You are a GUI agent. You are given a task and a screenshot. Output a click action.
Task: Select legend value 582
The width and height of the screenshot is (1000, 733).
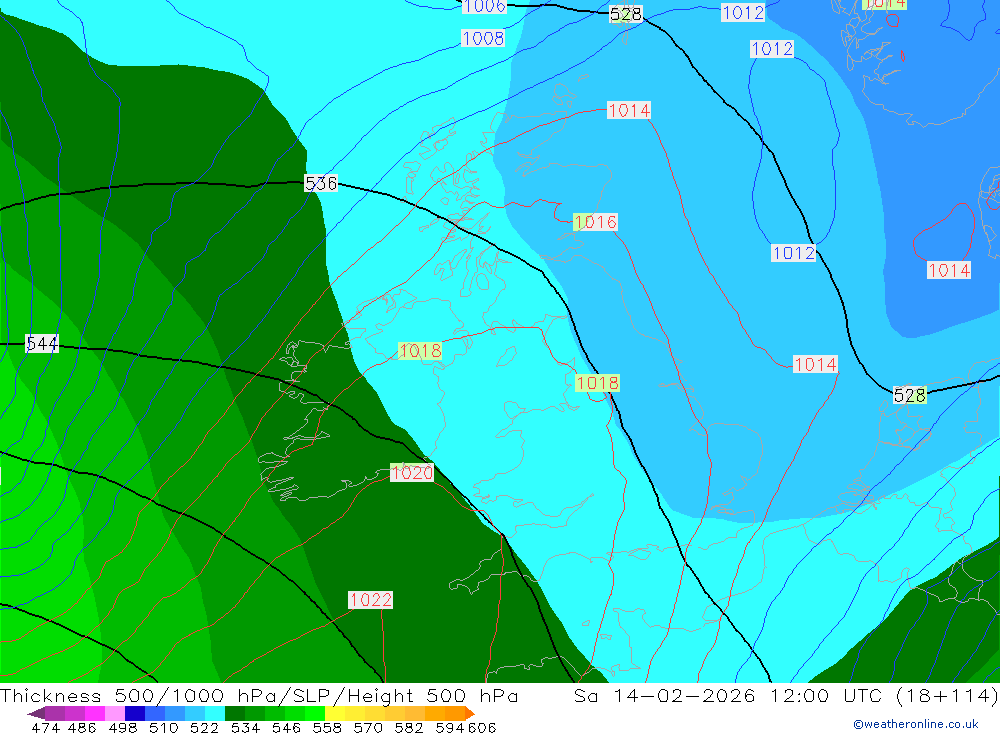(x=409, y=727)
